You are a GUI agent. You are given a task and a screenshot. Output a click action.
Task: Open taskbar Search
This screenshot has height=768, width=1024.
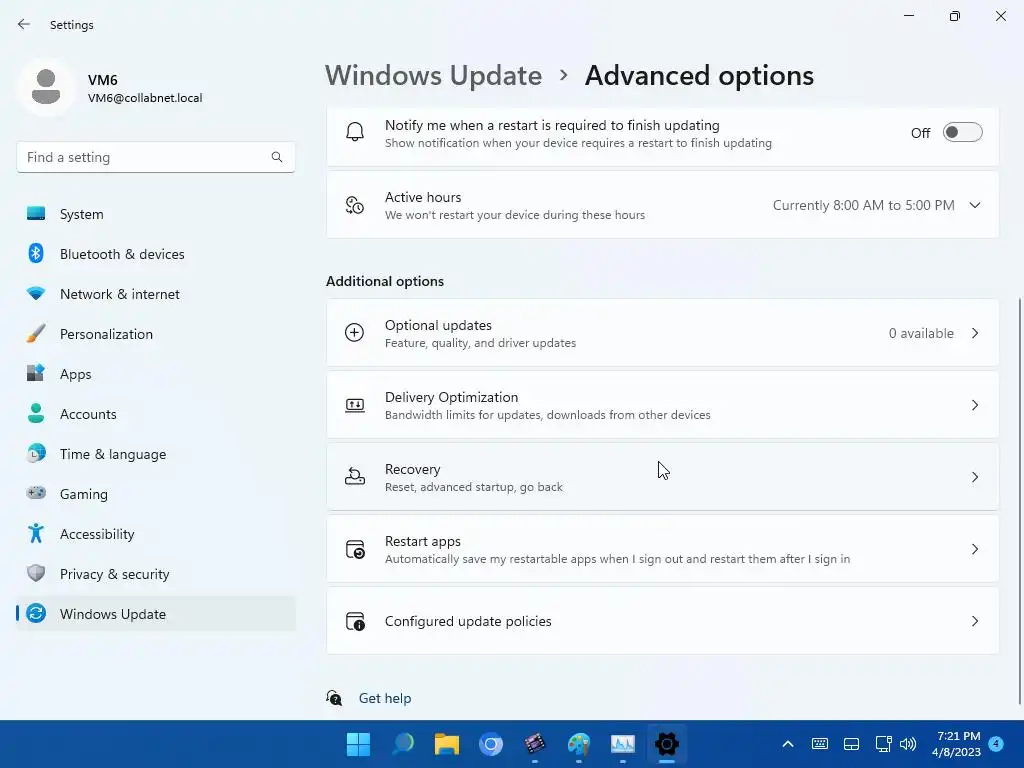403,744
